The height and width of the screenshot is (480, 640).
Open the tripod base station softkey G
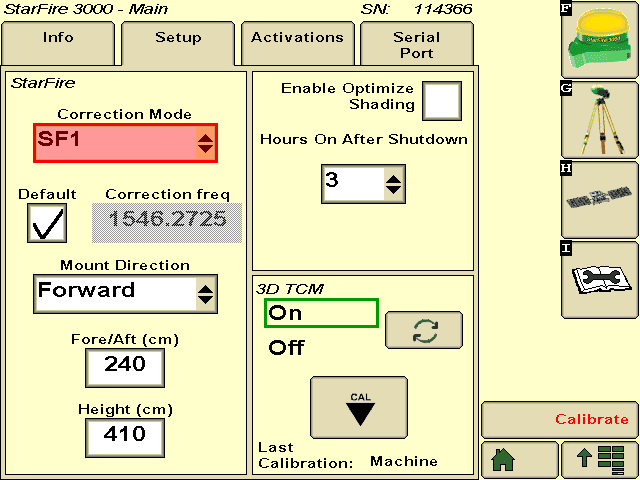(x=600, y=119)
